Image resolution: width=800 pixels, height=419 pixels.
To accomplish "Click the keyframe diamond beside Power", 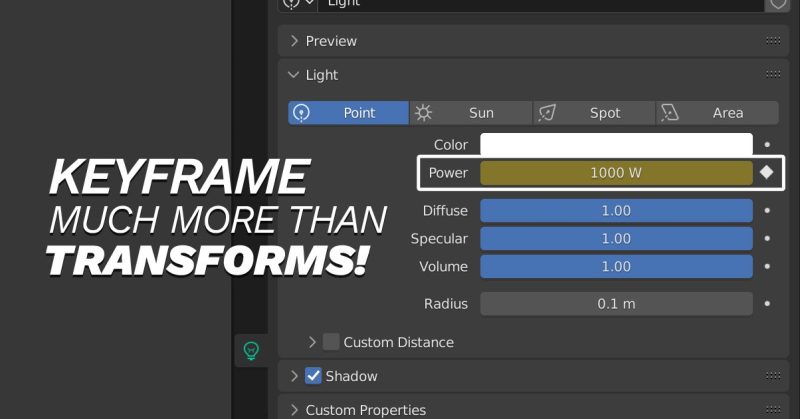I will 767,172.
